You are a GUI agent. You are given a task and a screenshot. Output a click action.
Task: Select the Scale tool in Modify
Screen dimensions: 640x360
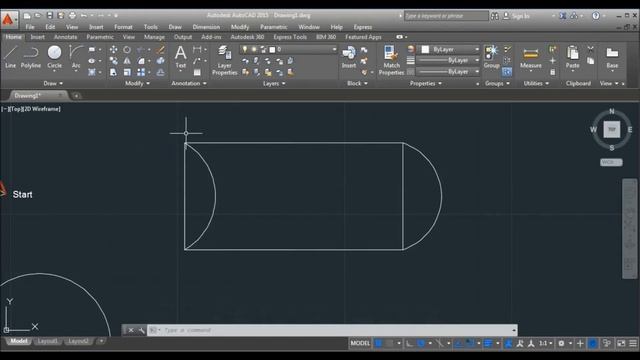click(127, 72)
